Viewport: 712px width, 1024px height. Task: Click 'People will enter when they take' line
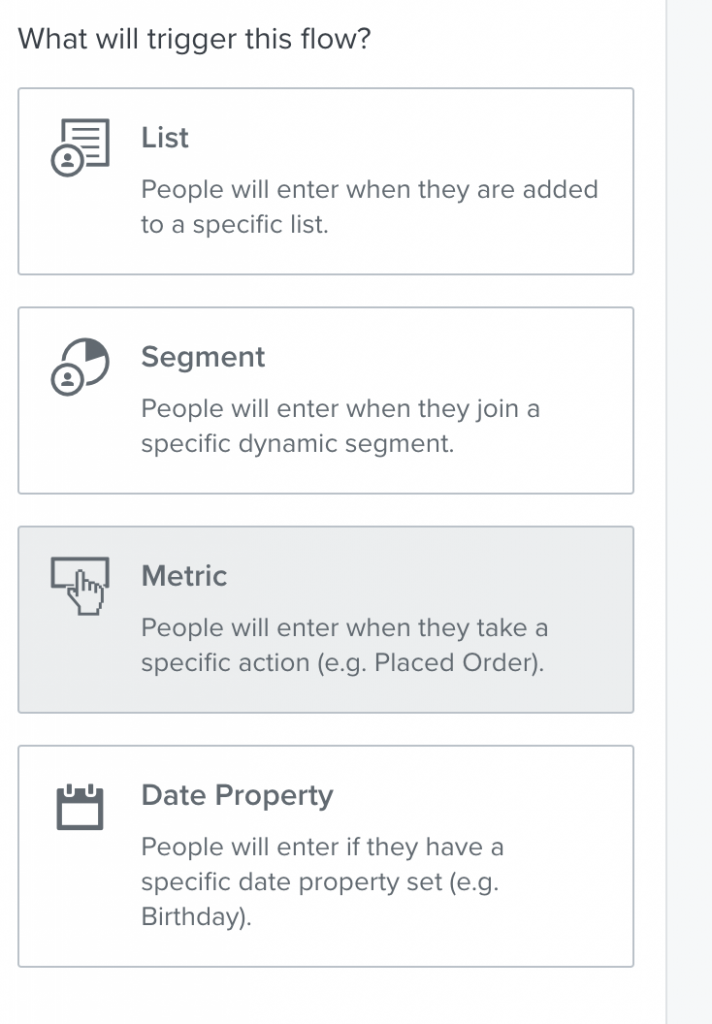click(345, 628)
